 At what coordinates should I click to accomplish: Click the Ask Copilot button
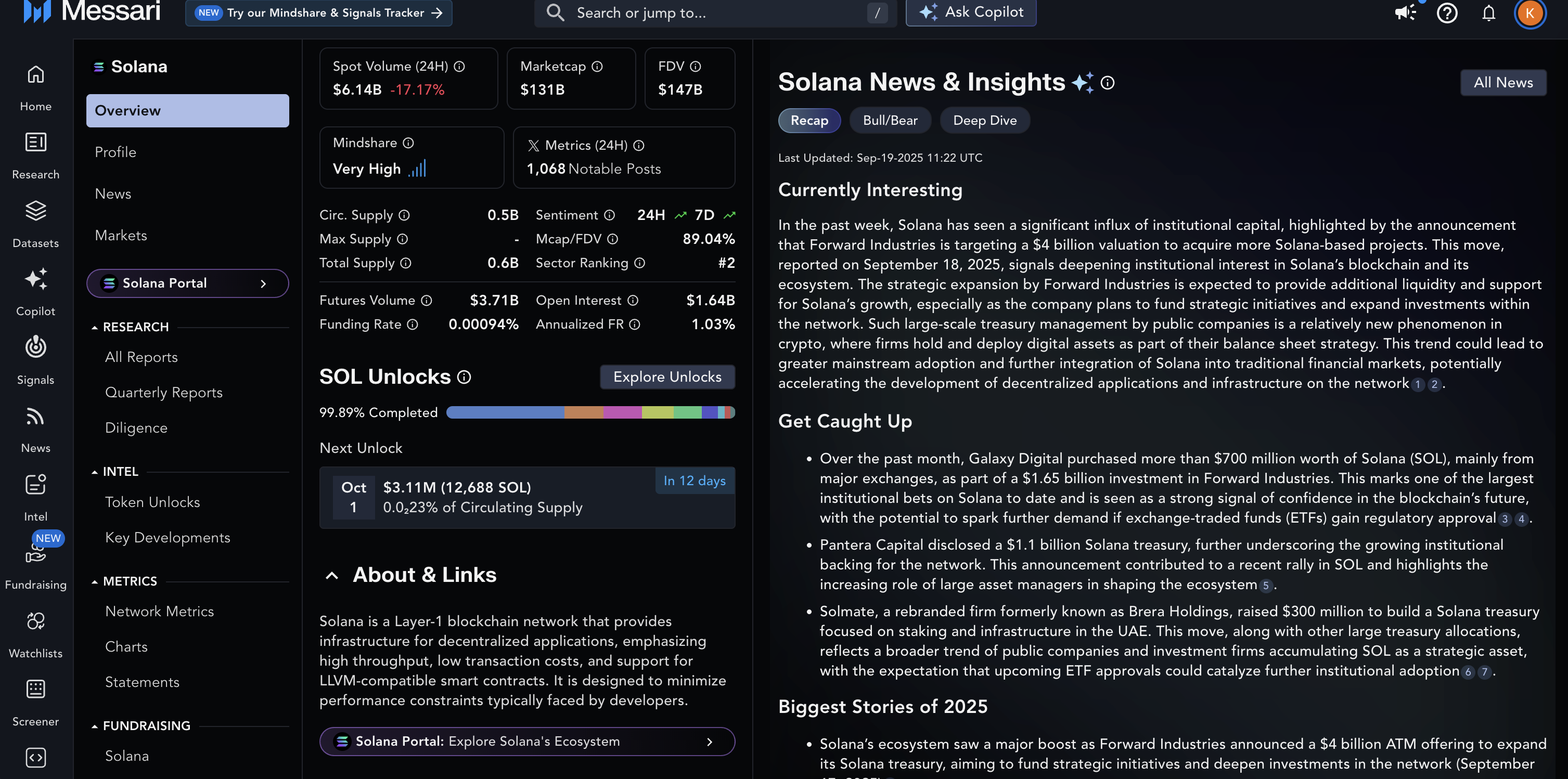click(x=971, y=12)
